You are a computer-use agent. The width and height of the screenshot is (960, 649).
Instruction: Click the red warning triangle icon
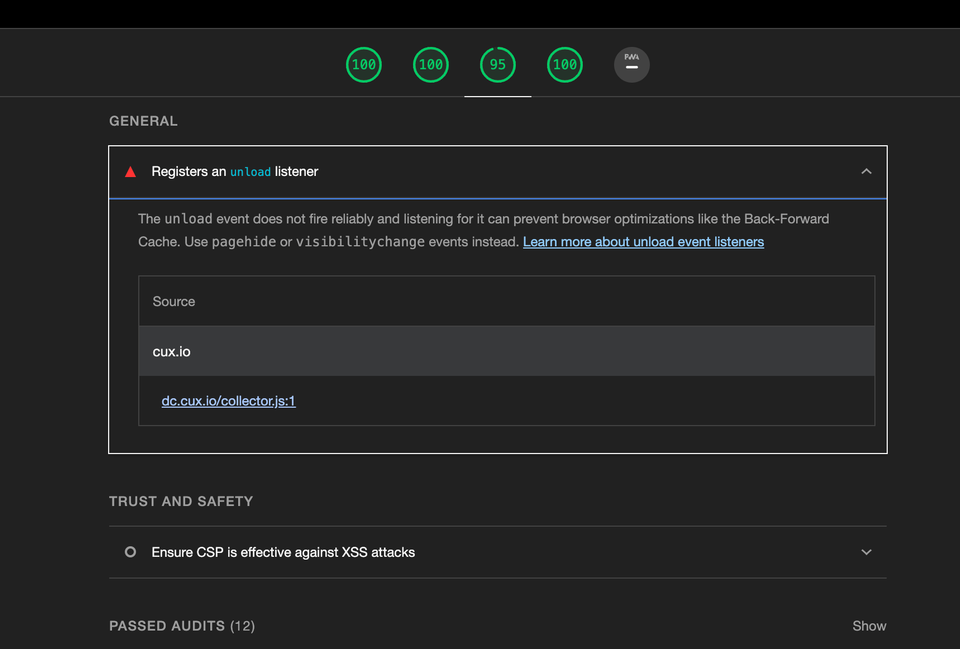tap(129, 171)
